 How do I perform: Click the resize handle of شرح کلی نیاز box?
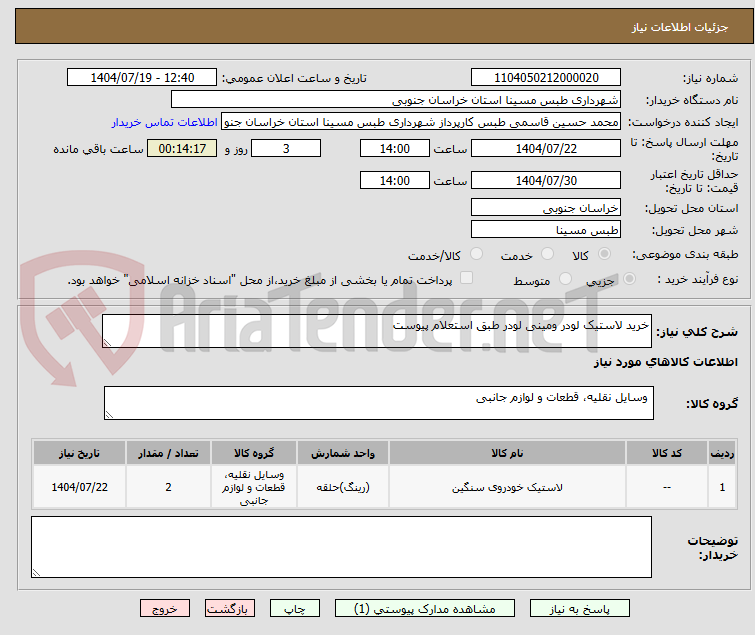click(107, 342)
